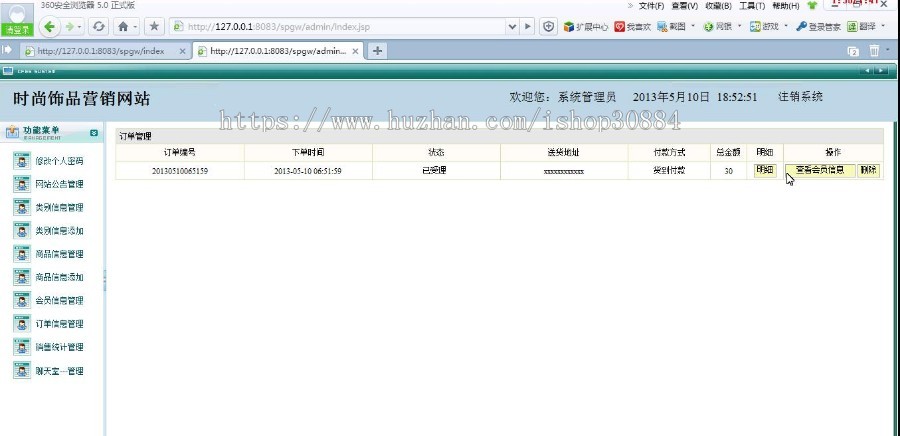Go to the browser home page icon
The height and width of the screenshot is (436, 900).
point(123,26)
